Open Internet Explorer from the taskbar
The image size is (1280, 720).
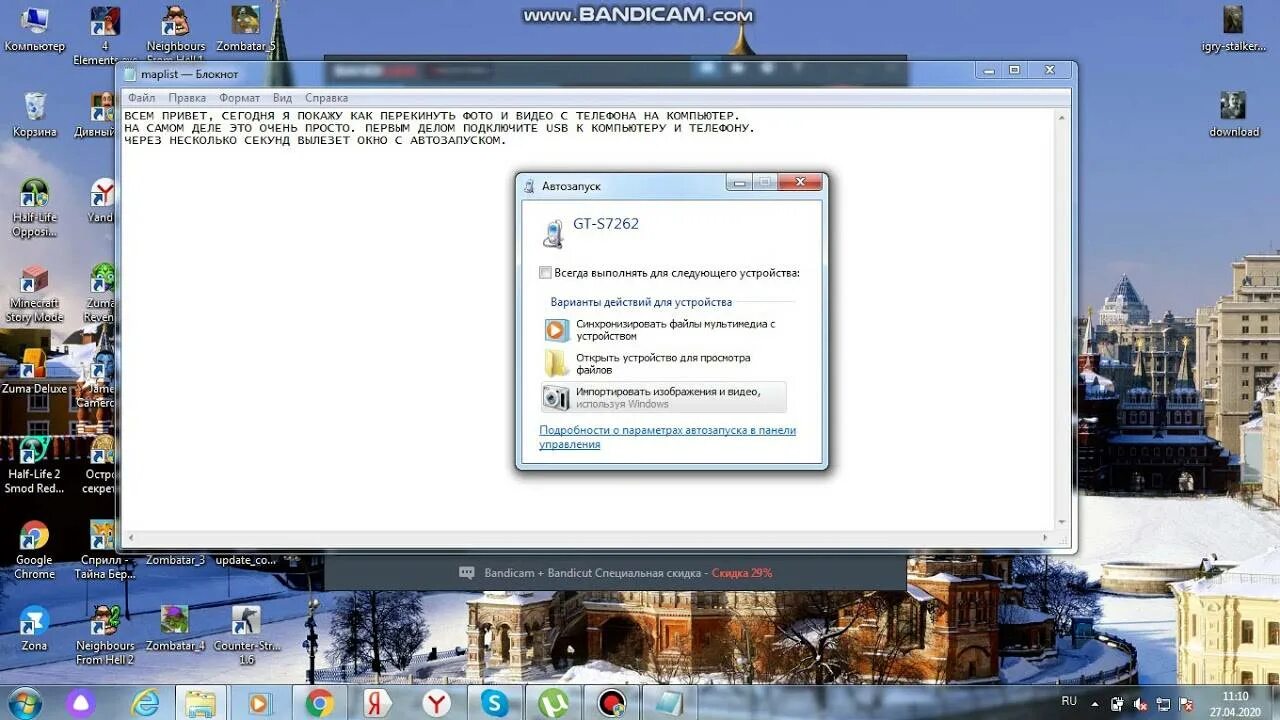[x=145, y=703]
